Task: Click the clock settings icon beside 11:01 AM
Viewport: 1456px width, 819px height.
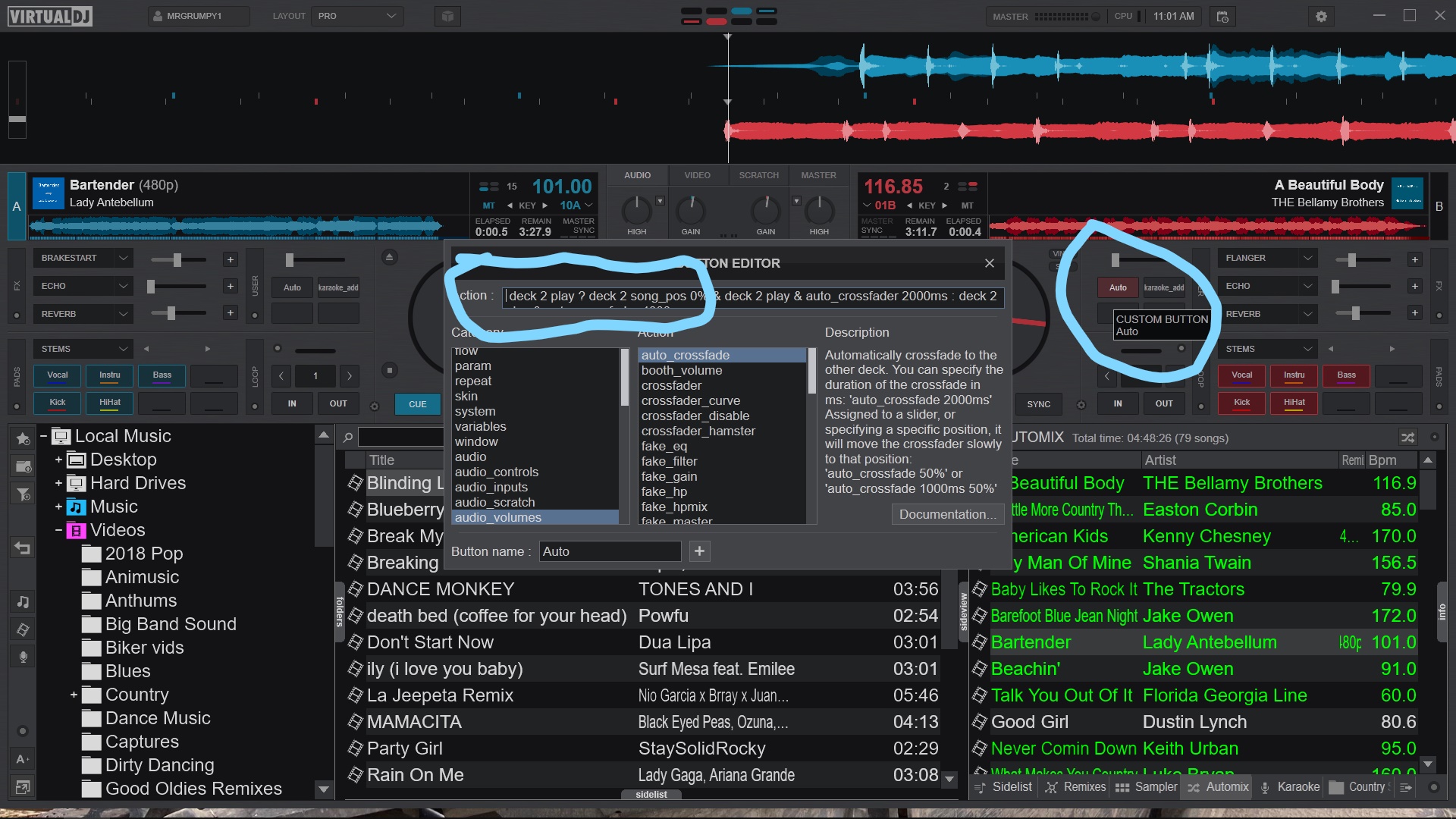Action: (1222, 16)
